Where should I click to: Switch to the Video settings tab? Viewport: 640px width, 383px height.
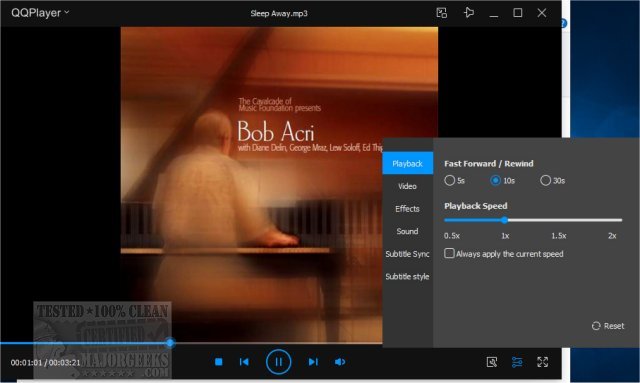[x=407, y=186]
